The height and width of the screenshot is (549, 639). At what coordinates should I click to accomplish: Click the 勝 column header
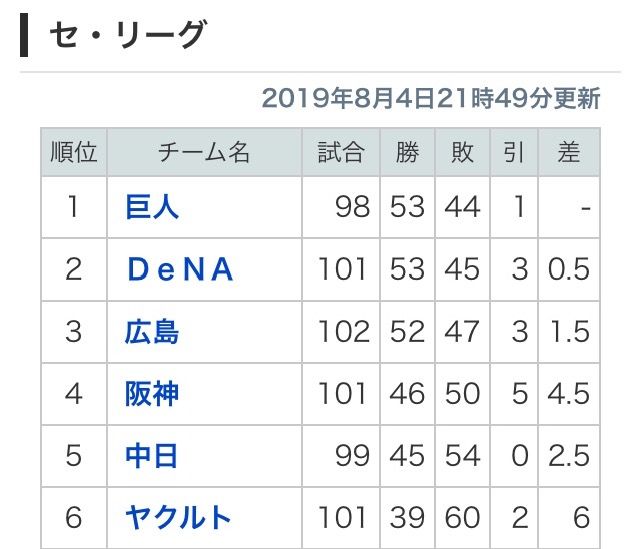point(407,152)
